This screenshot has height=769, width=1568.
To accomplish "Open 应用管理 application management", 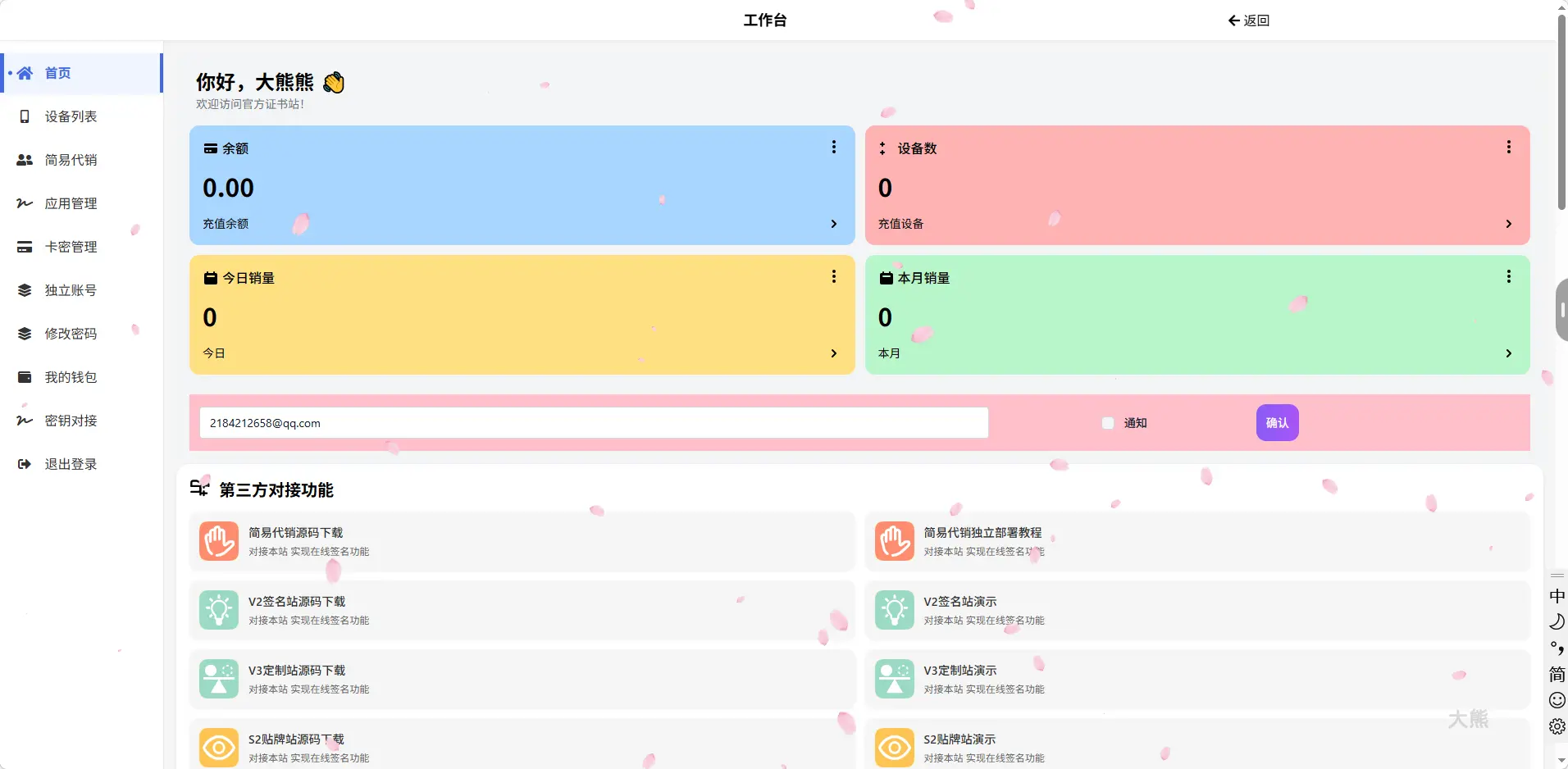I will click(x=71, y=203).
